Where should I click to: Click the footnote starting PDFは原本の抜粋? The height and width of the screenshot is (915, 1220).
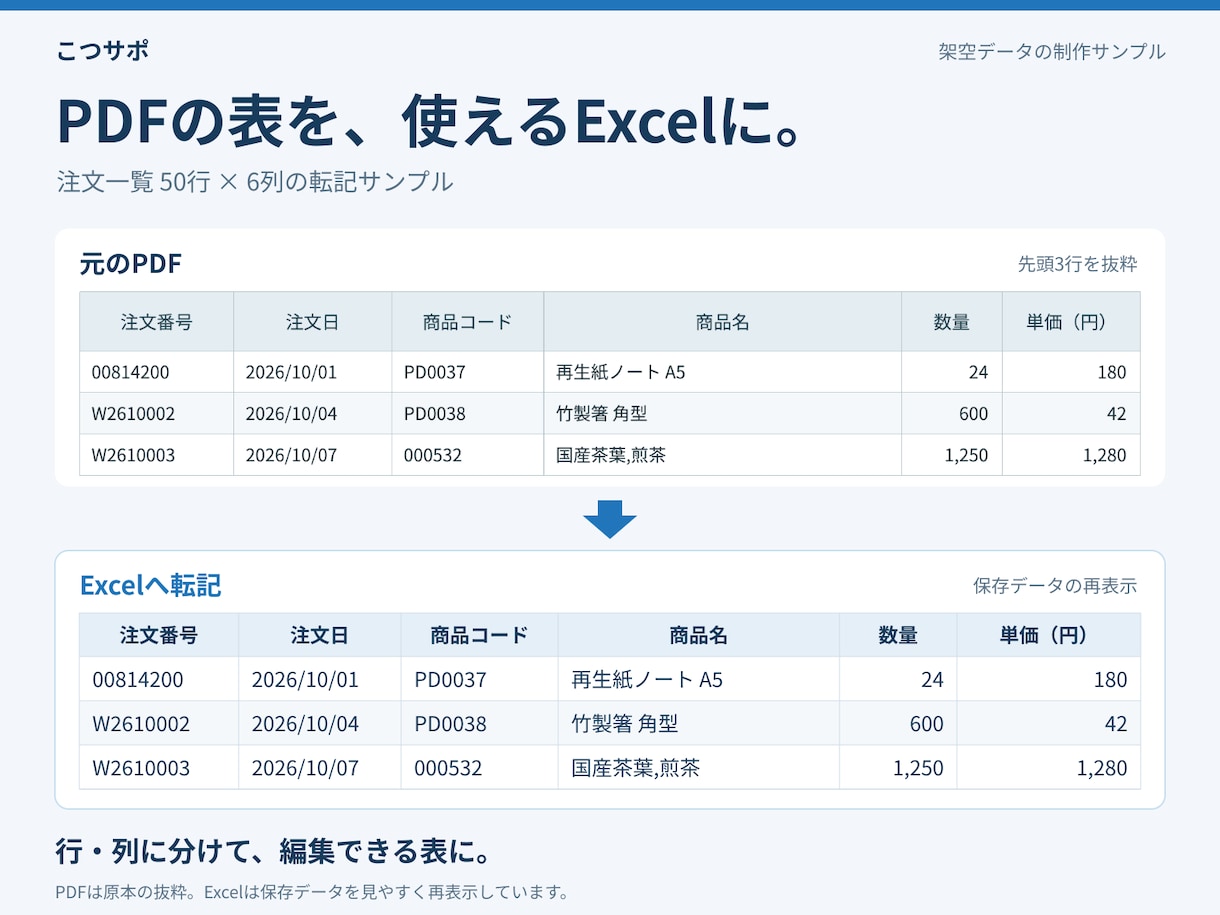(x=312, y=892)
